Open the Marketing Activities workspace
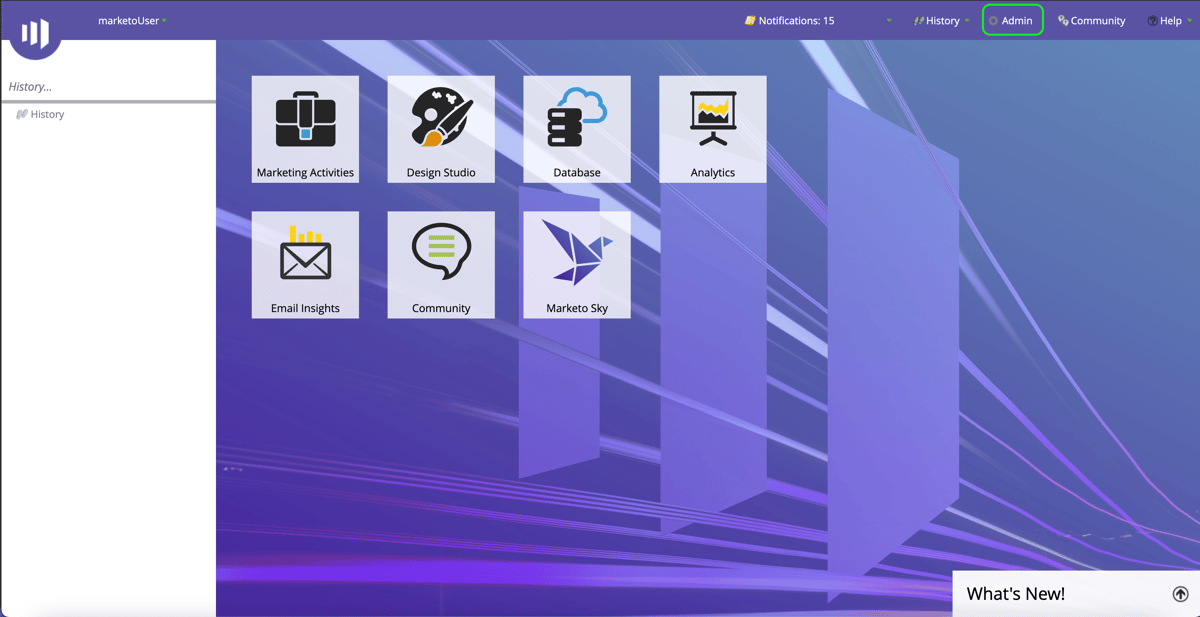 point(305,129)
